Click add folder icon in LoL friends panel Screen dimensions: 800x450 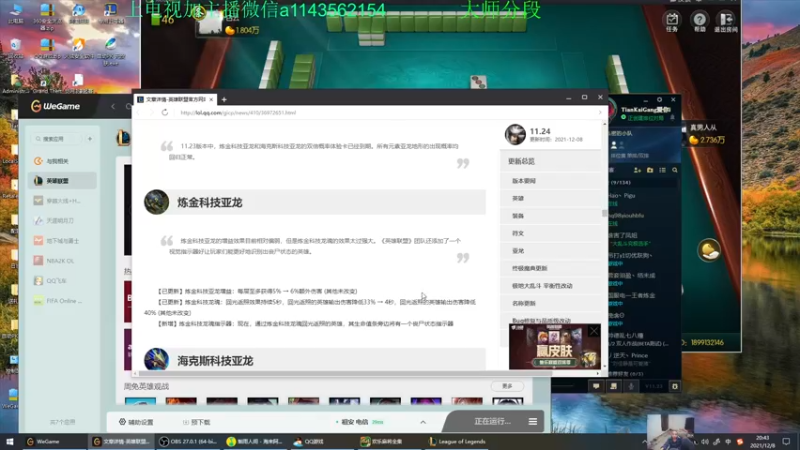point(650,170)
